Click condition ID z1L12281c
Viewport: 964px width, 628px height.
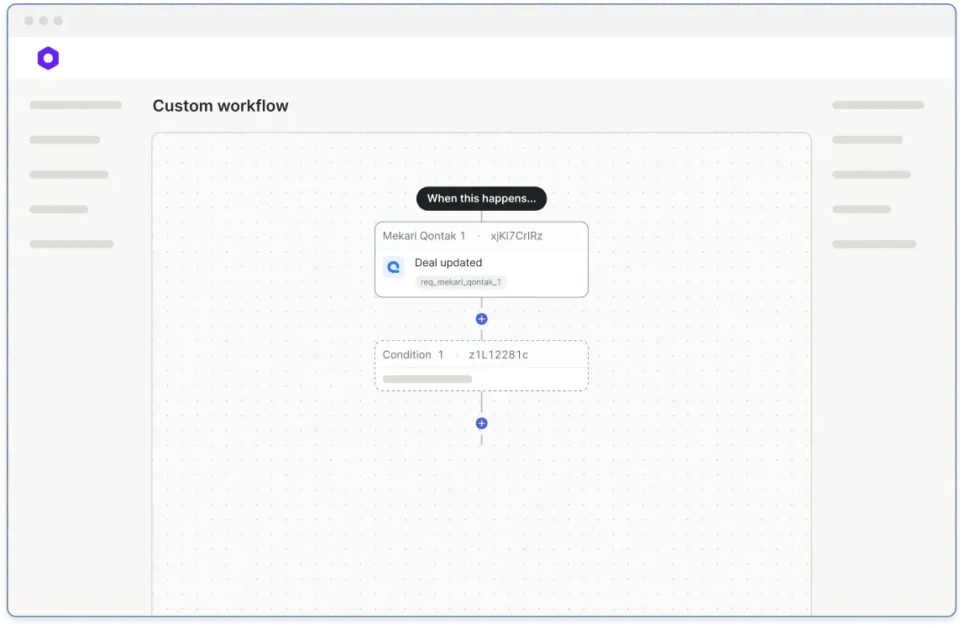(x=498, y=355)
